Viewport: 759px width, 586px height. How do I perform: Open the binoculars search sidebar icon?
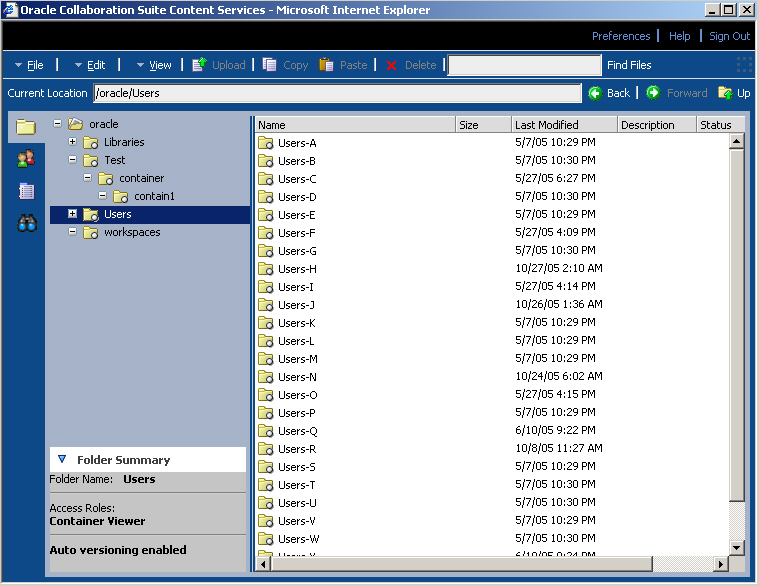pos(27,223)
